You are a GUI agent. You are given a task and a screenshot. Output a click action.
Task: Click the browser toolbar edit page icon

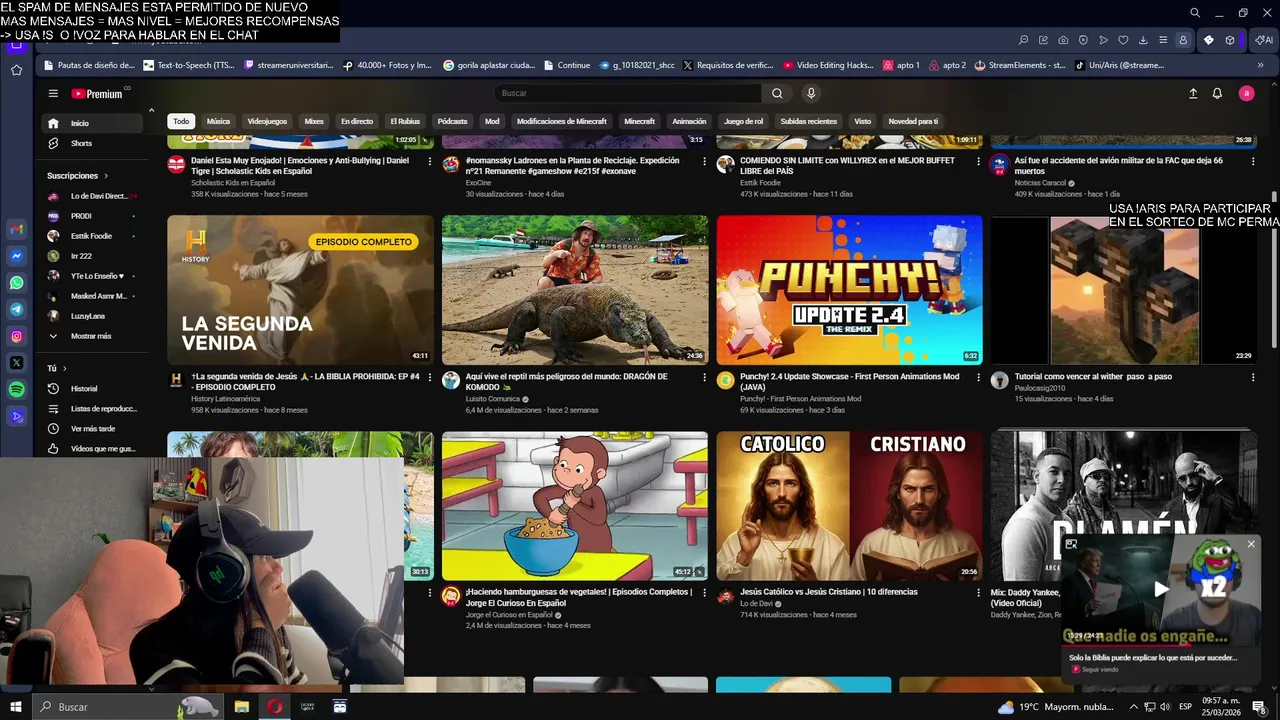click(1043, 40)
